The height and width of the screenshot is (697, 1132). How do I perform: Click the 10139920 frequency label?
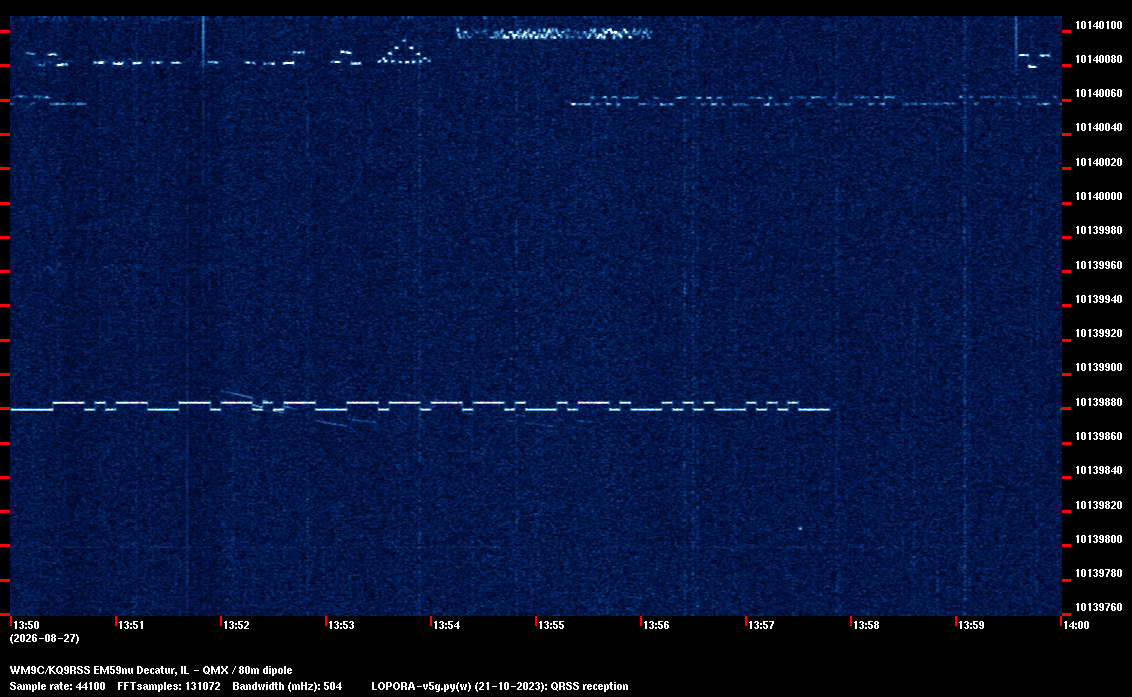[x=1099, y=334]
